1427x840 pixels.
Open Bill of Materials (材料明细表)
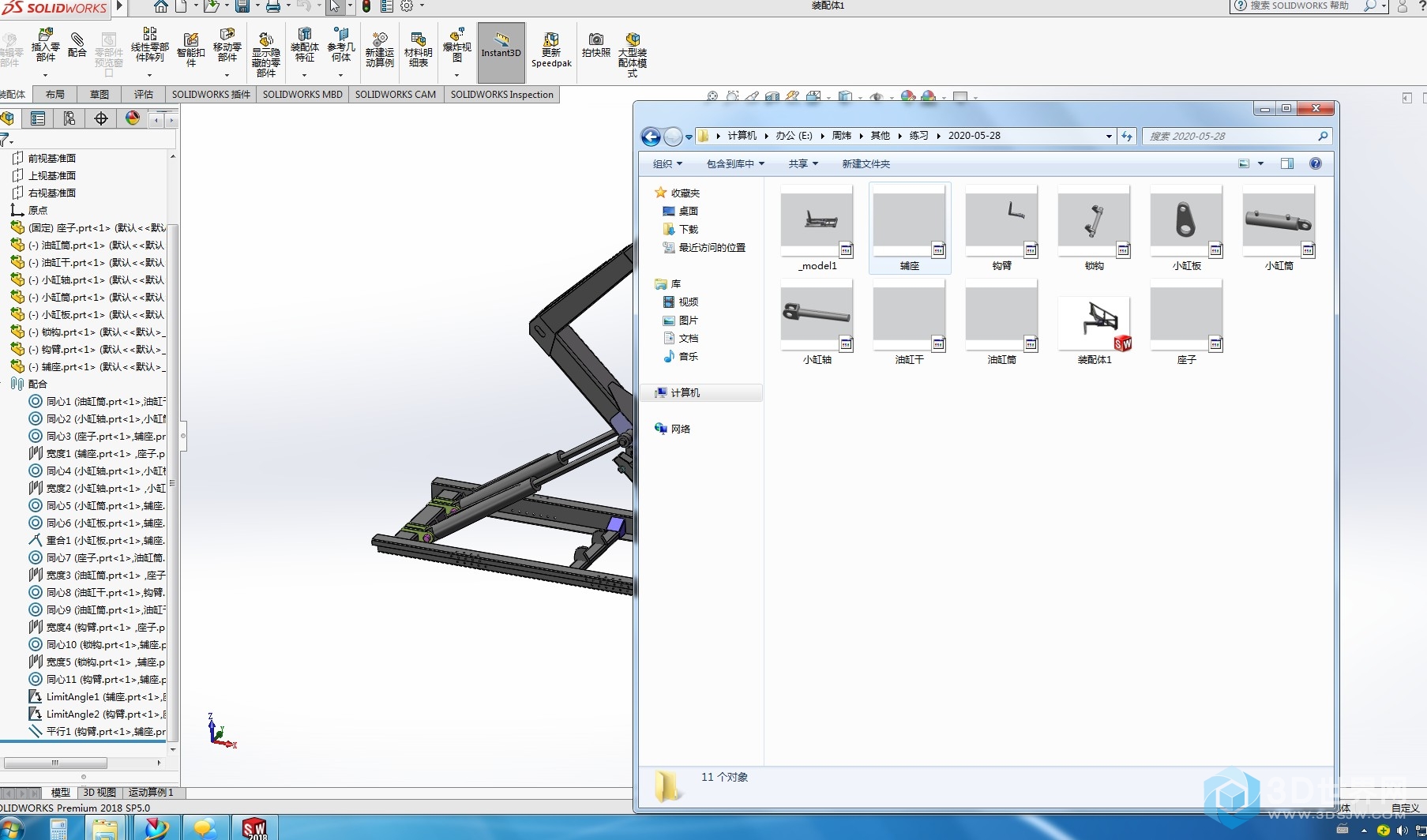coord(418,50)
